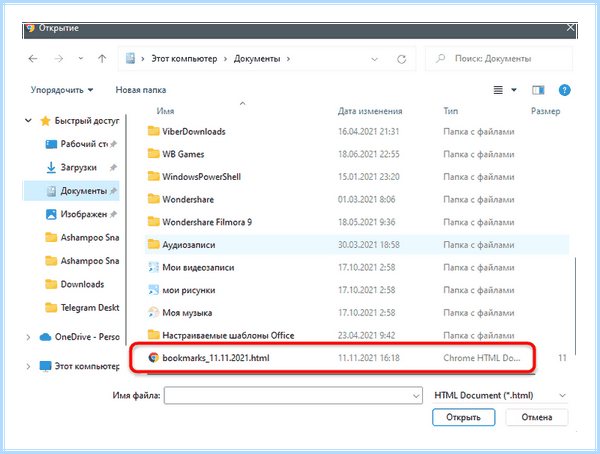Select 'Документы' in the sidebar
This screenshot has height=454, width=600.
pyautogui.click(x=72, y=191)
